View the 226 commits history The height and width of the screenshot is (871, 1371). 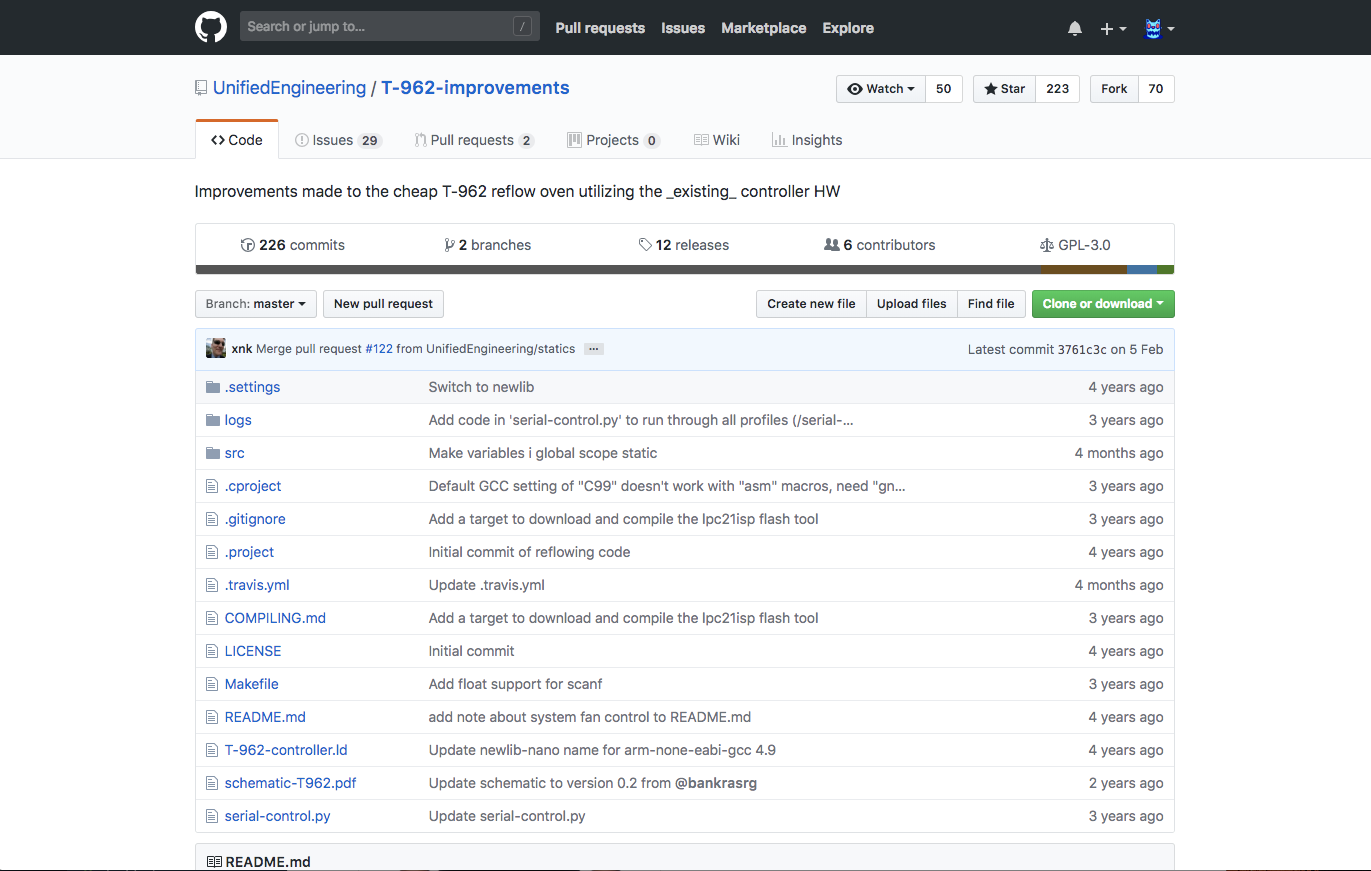(293, 245)
